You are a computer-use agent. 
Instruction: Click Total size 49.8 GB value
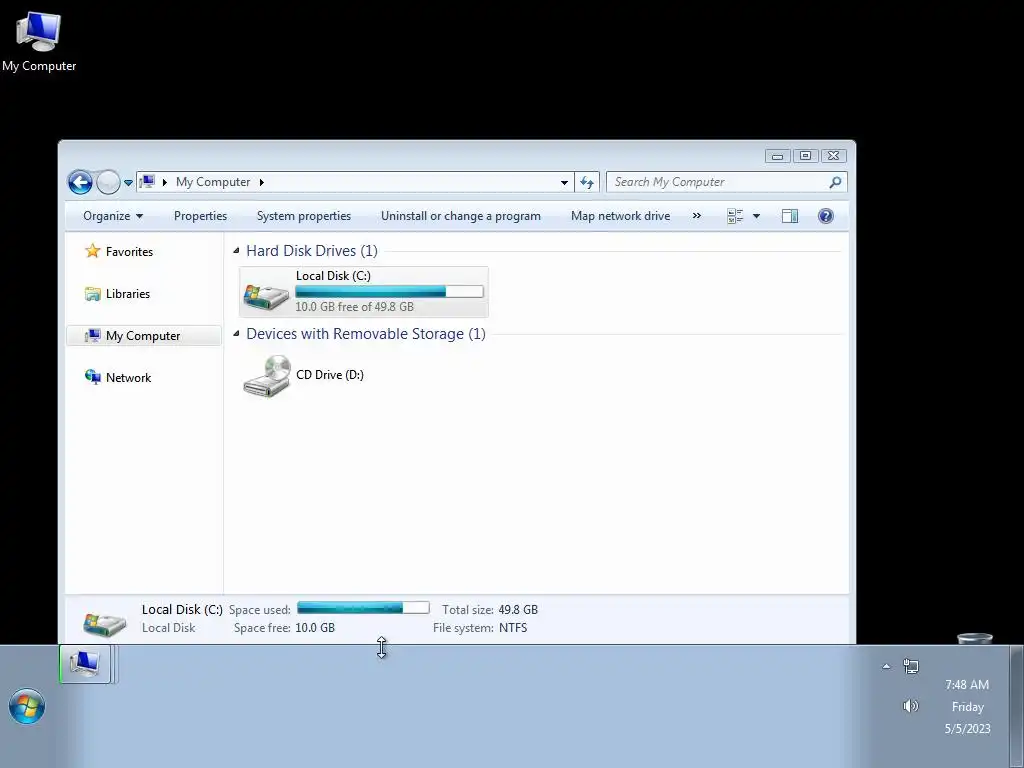coord(518,609)
